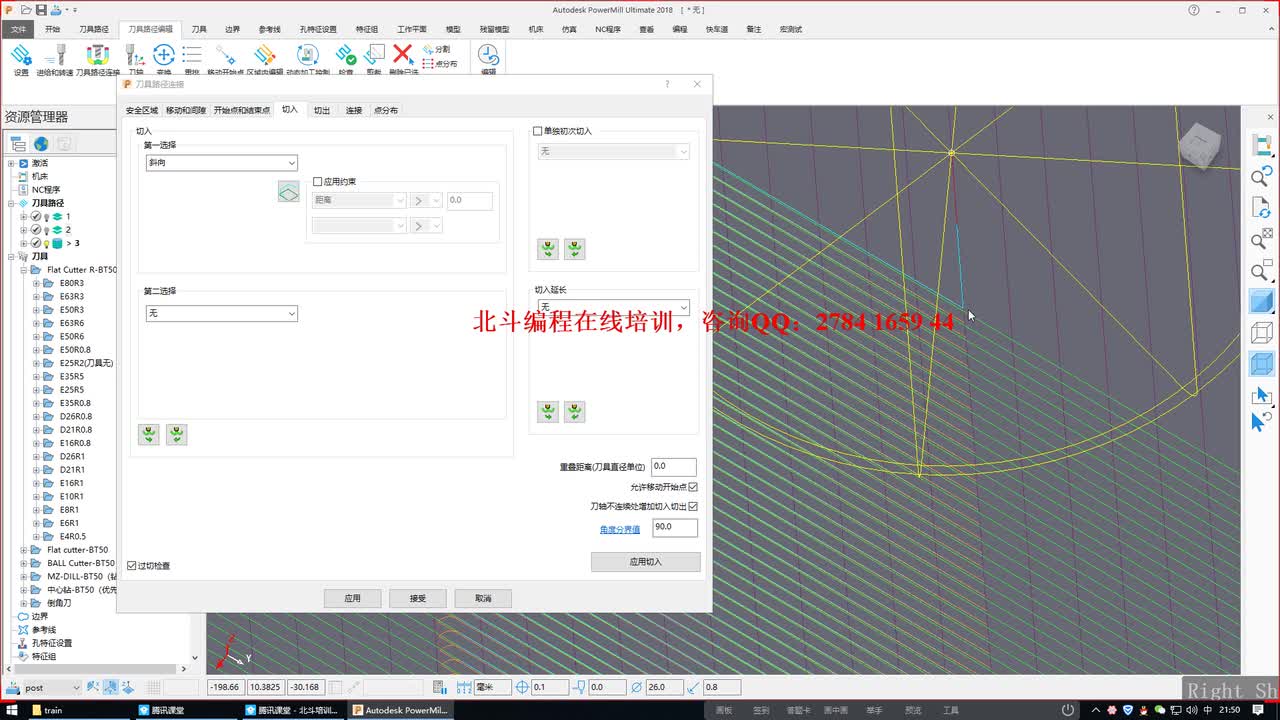
Task: Toggle the light bulb on toolpath 3
Action: click(46, 243)
